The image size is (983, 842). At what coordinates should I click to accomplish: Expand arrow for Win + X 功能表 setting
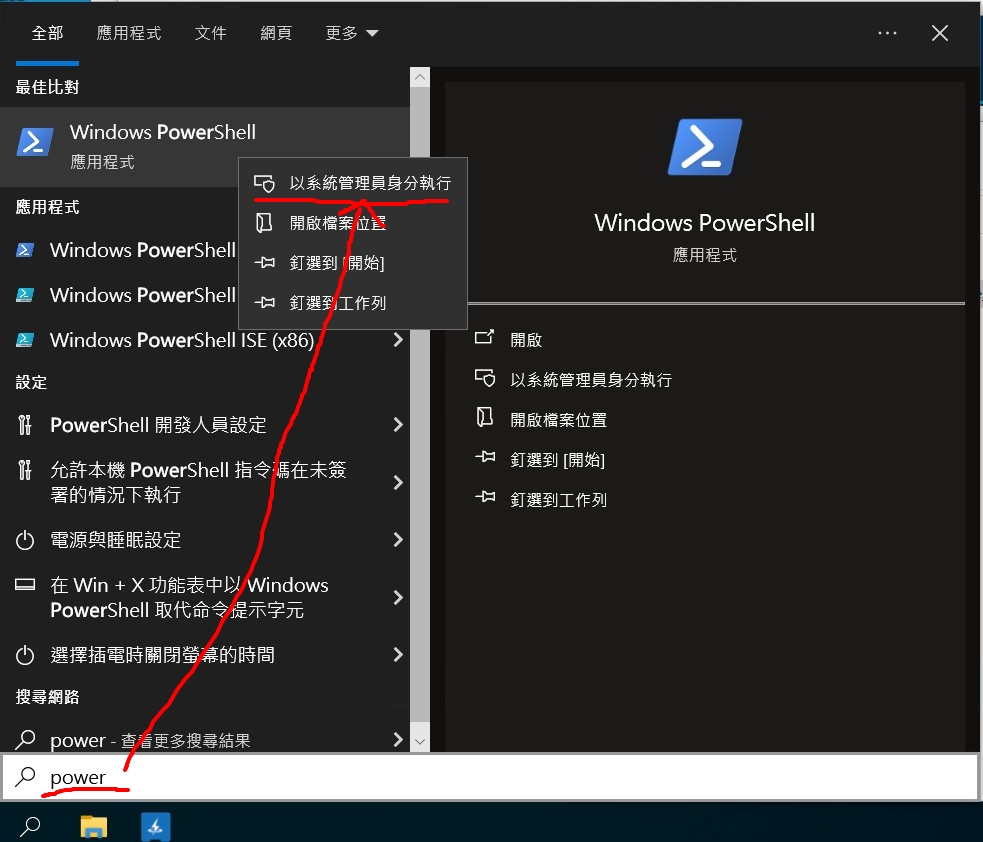click(397, 597)
